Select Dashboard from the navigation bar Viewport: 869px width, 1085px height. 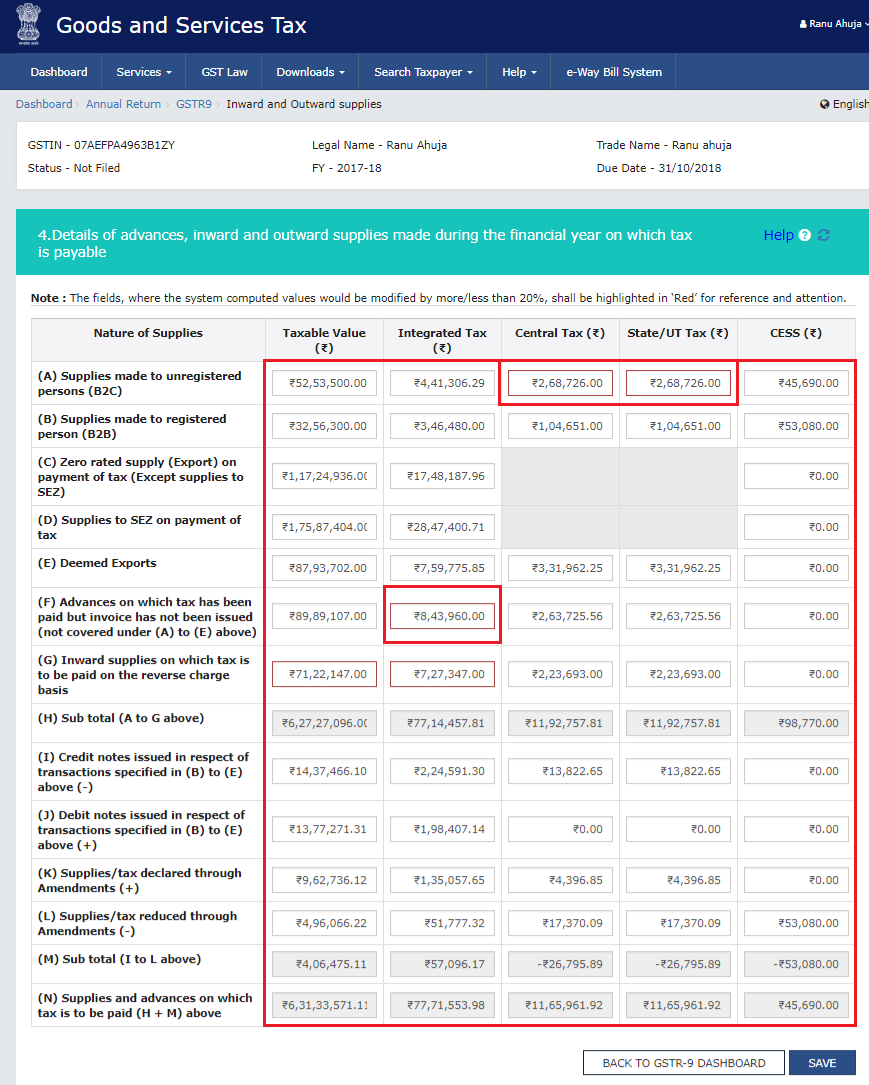coord(58,71)
